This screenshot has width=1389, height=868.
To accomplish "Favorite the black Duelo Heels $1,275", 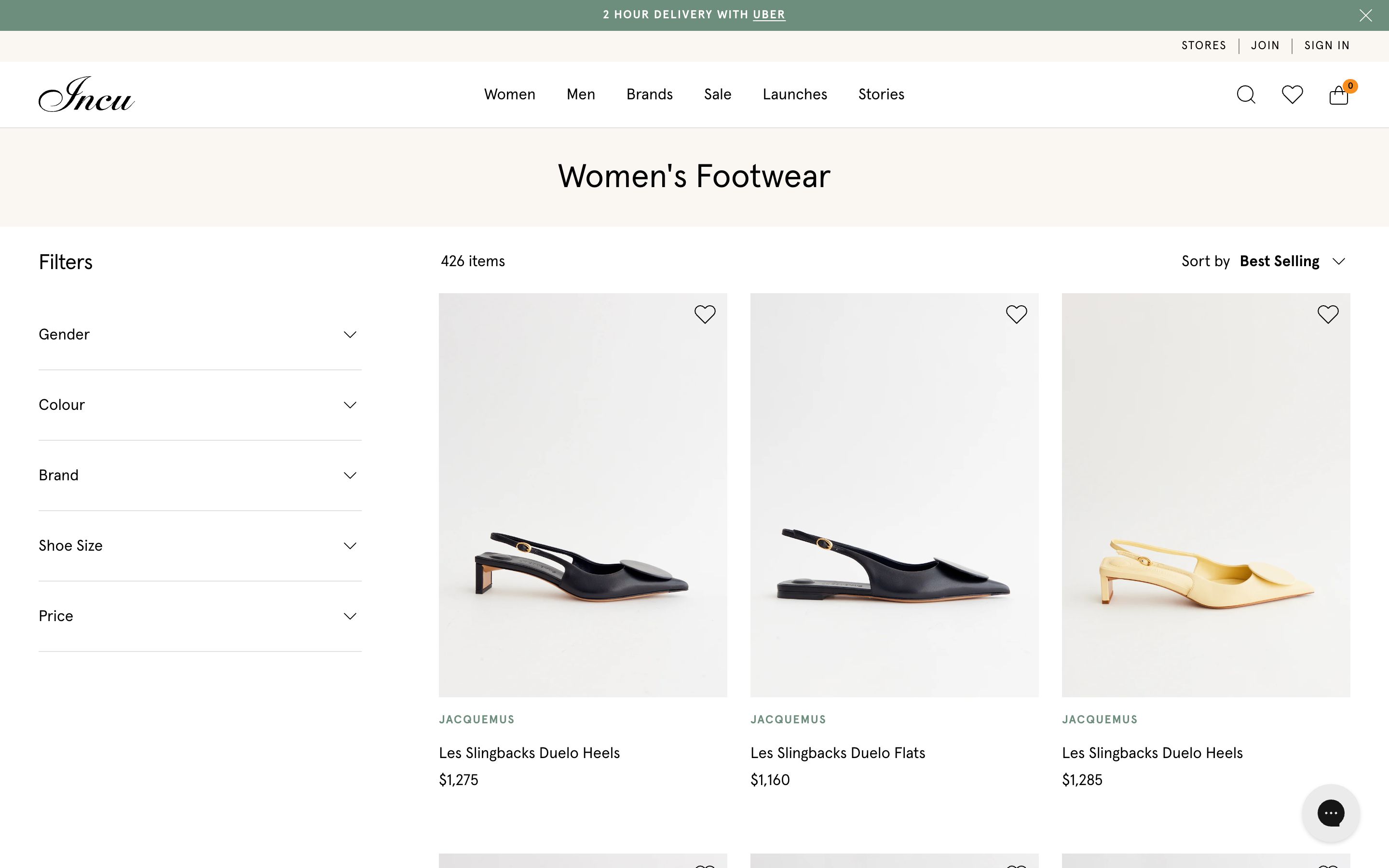I will [705, 314].
